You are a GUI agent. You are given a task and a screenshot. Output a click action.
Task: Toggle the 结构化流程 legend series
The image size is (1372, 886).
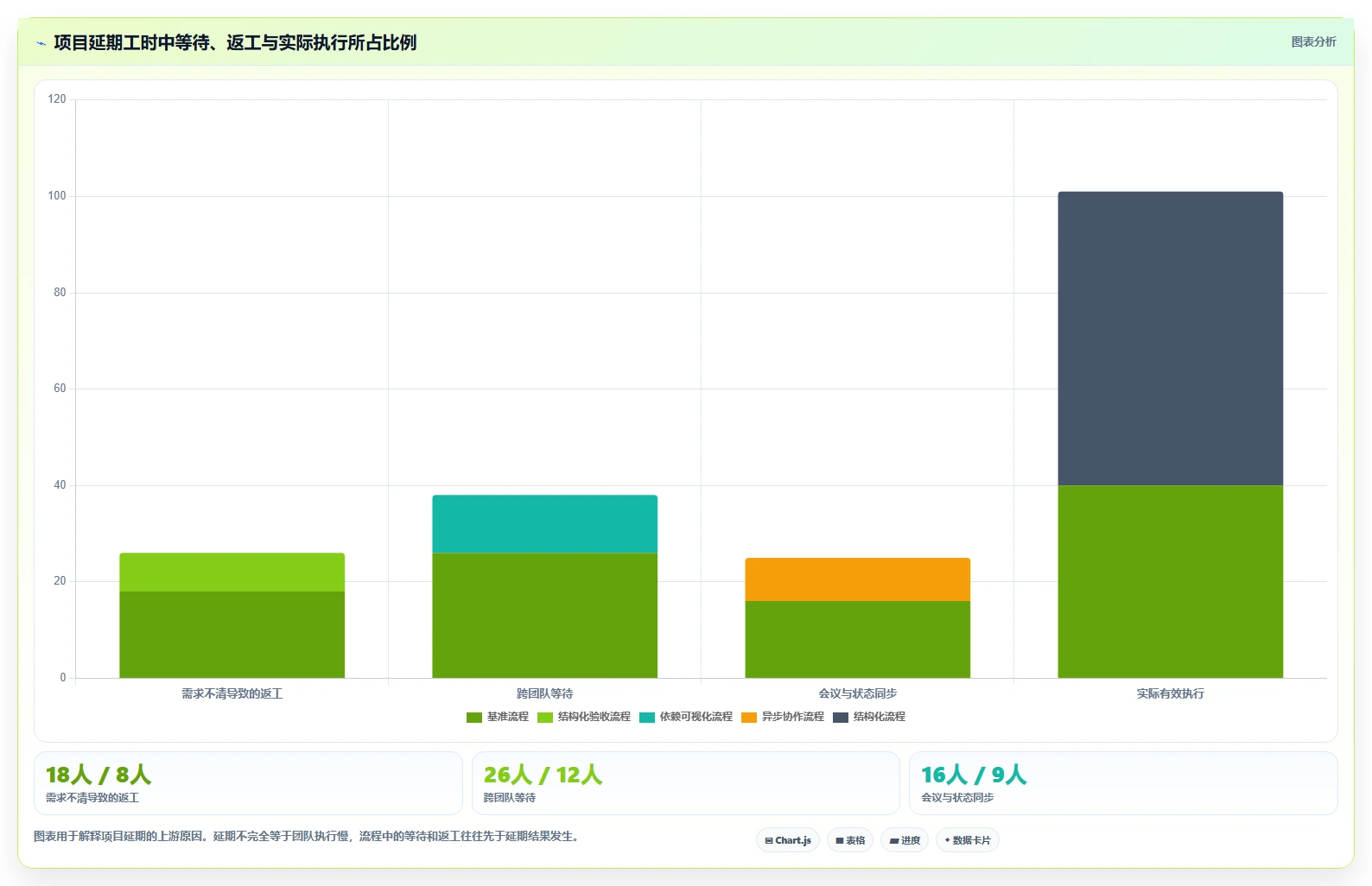tap(868, 717)
